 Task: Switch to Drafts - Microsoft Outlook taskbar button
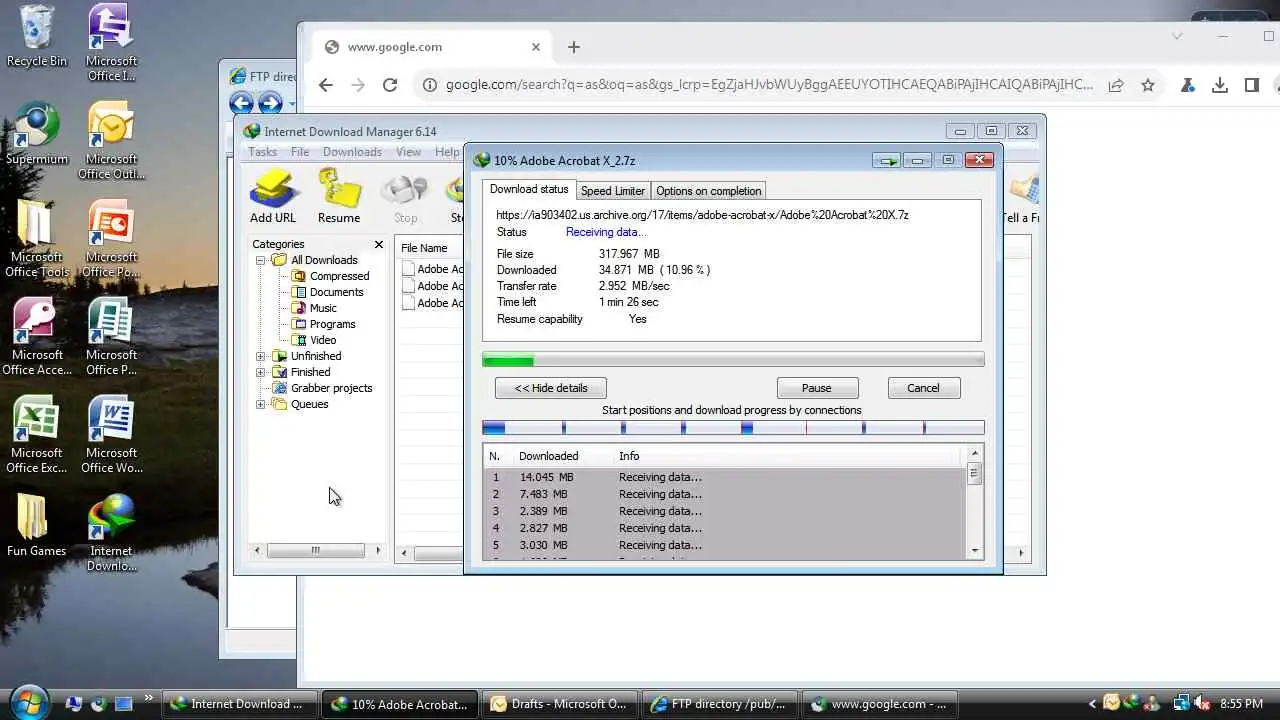tap(560, 704)
